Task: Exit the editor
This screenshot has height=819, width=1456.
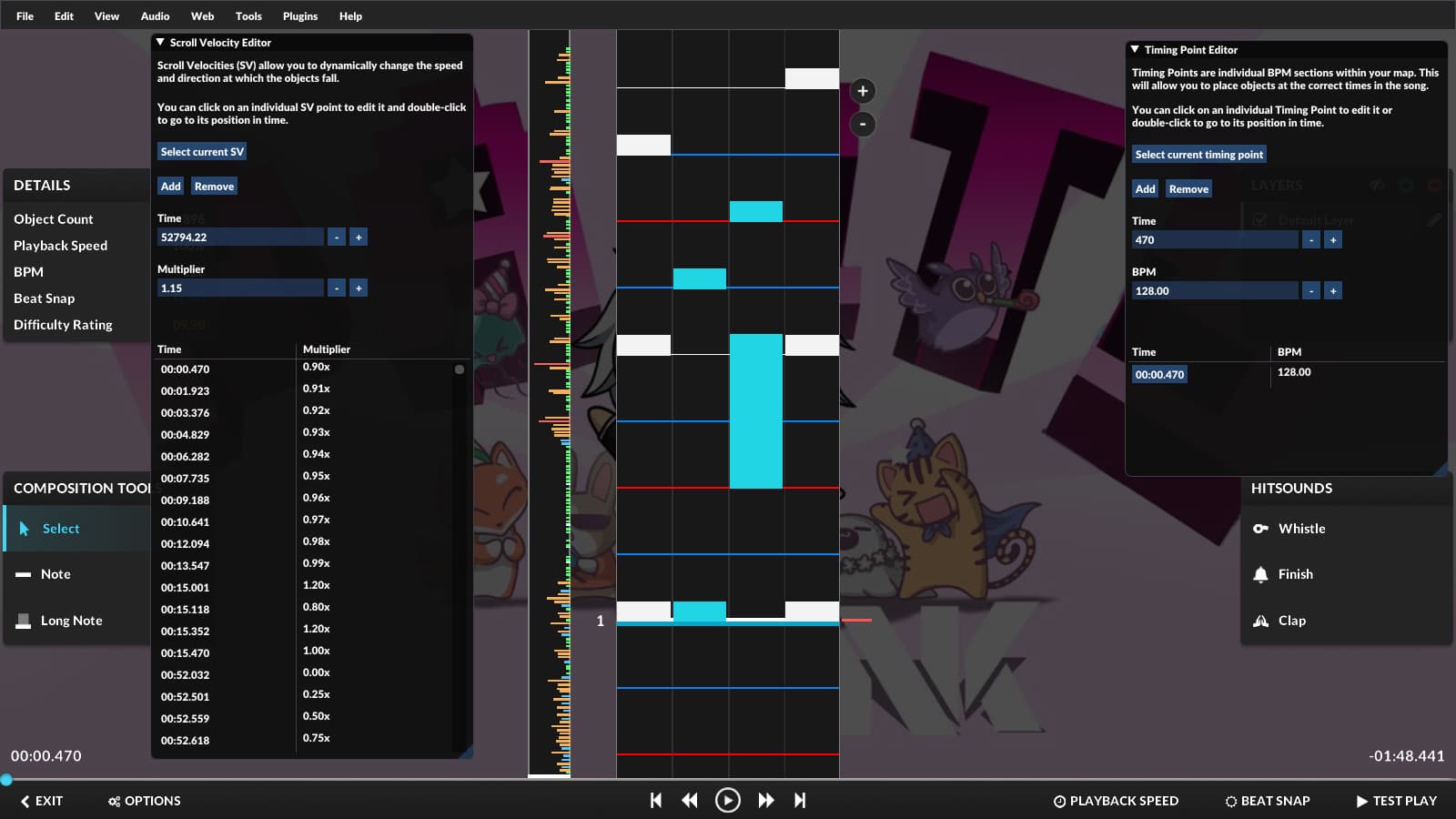Action: pos(42,801)
